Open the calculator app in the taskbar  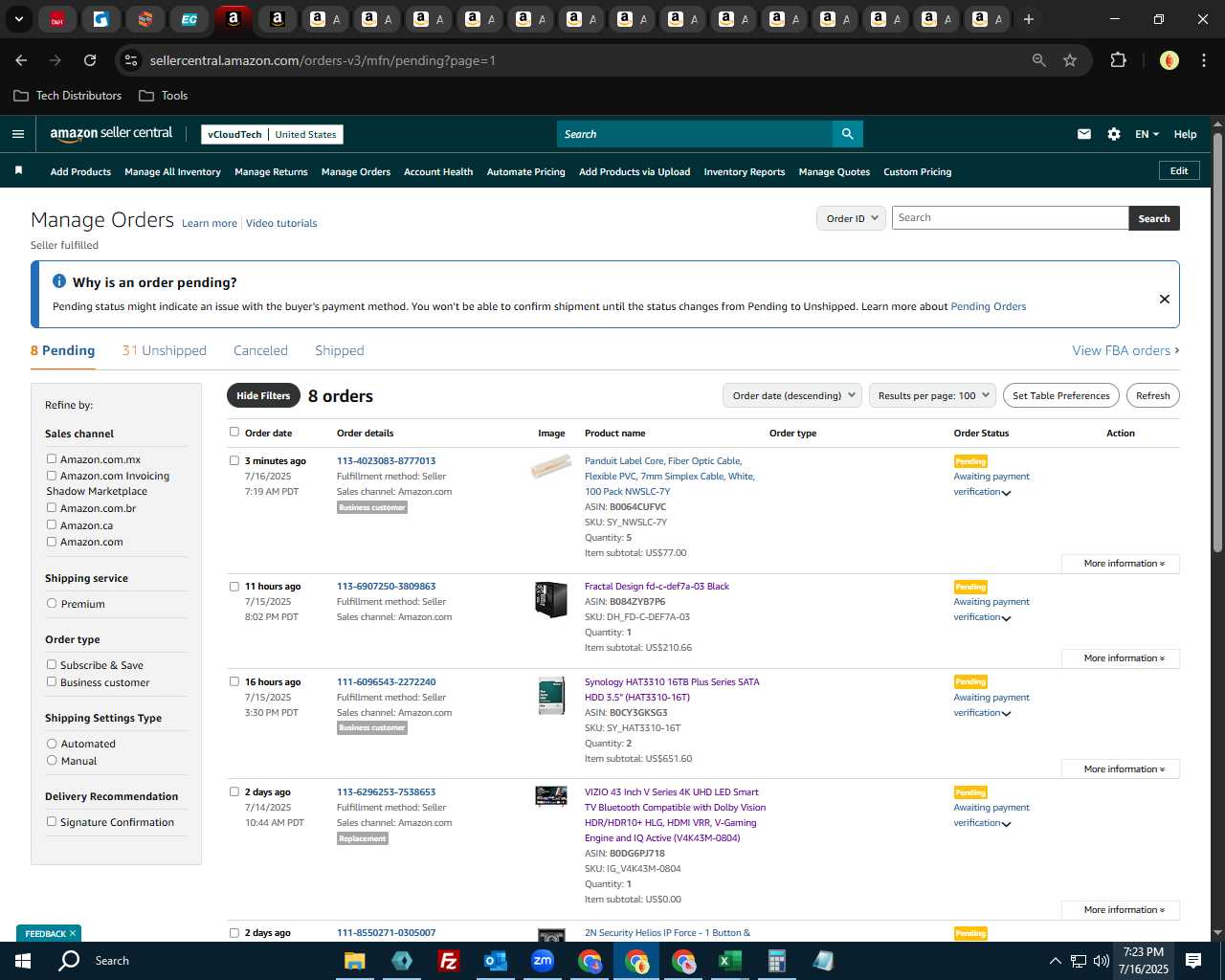[x=776, y=961]
